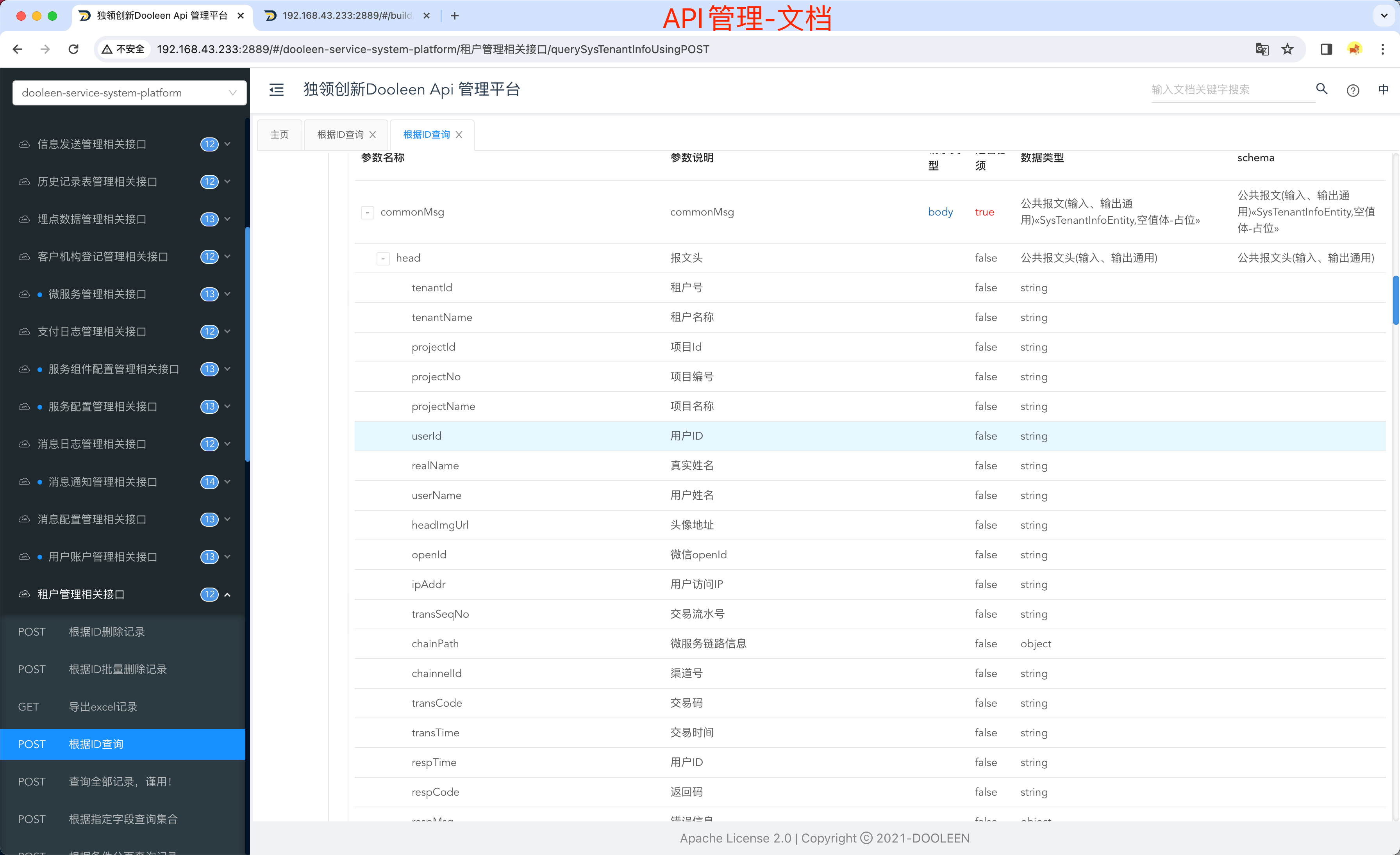Screen dimensions: 1400x855
Task: Click cloud icon beside 租户管理相关接口
Action: [x=24, y=595]
